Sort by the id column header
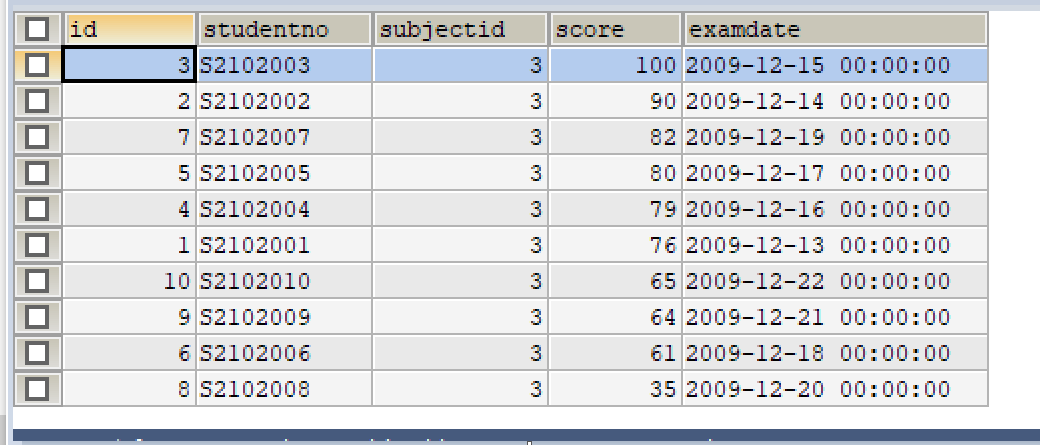The width and height of the screenshot is (1040, 445). tap(129, 29)
